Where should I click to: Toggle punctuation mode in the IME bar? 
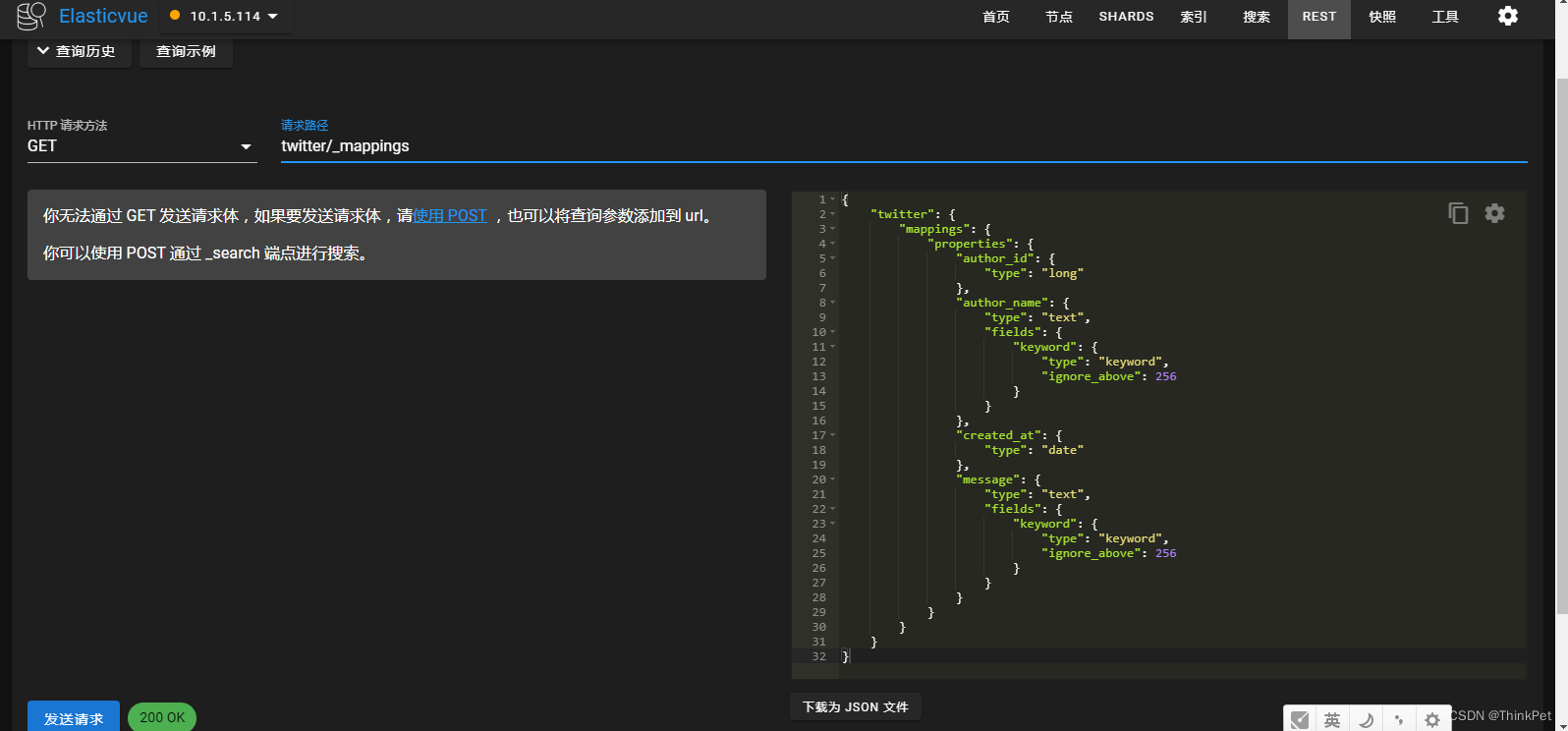pos(1399,720)
